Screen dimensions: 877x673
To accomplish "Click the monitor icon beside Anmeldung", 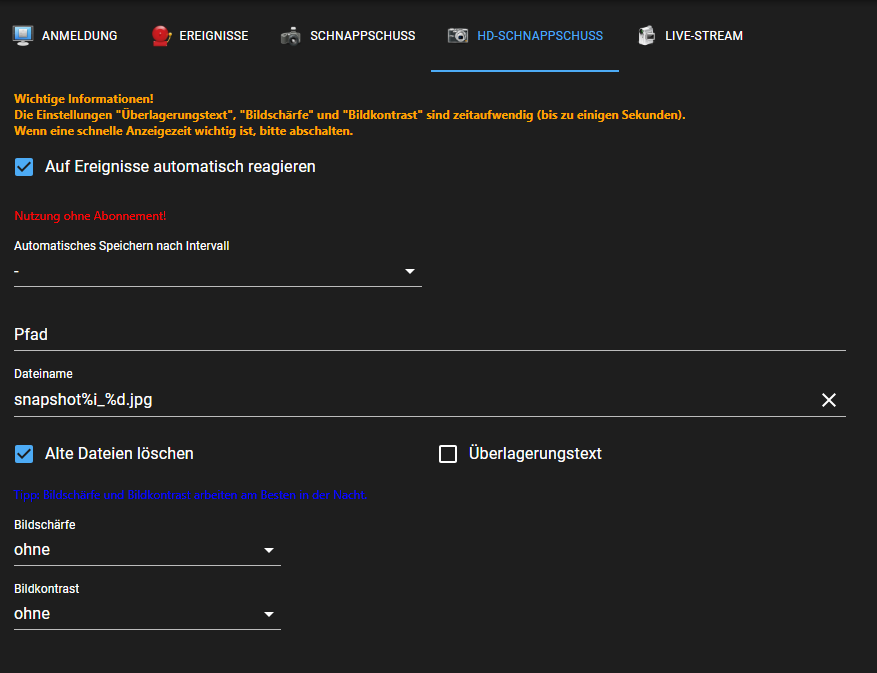I will 23,35.
